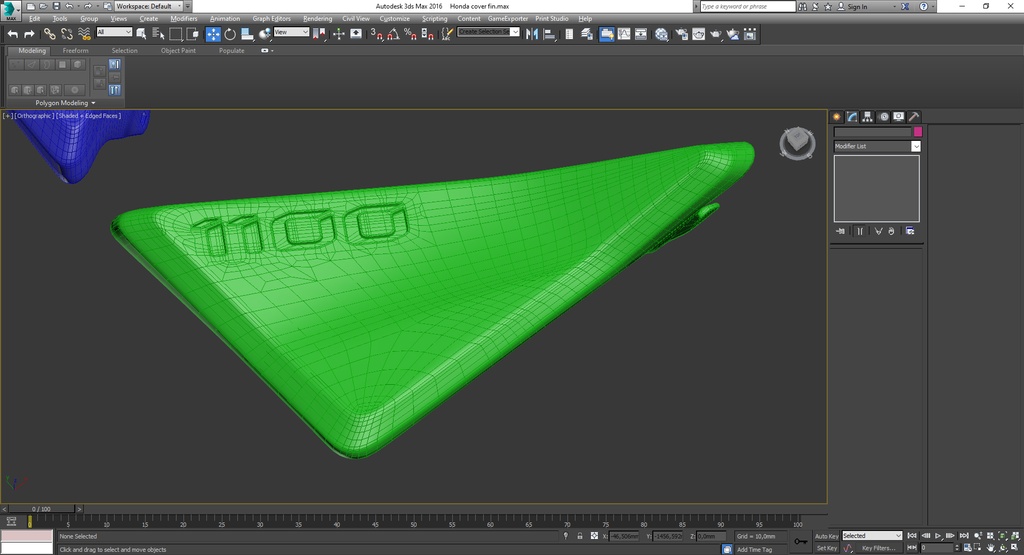Click the Key Filters button
1024x555 pixels.
coord(878,548)
